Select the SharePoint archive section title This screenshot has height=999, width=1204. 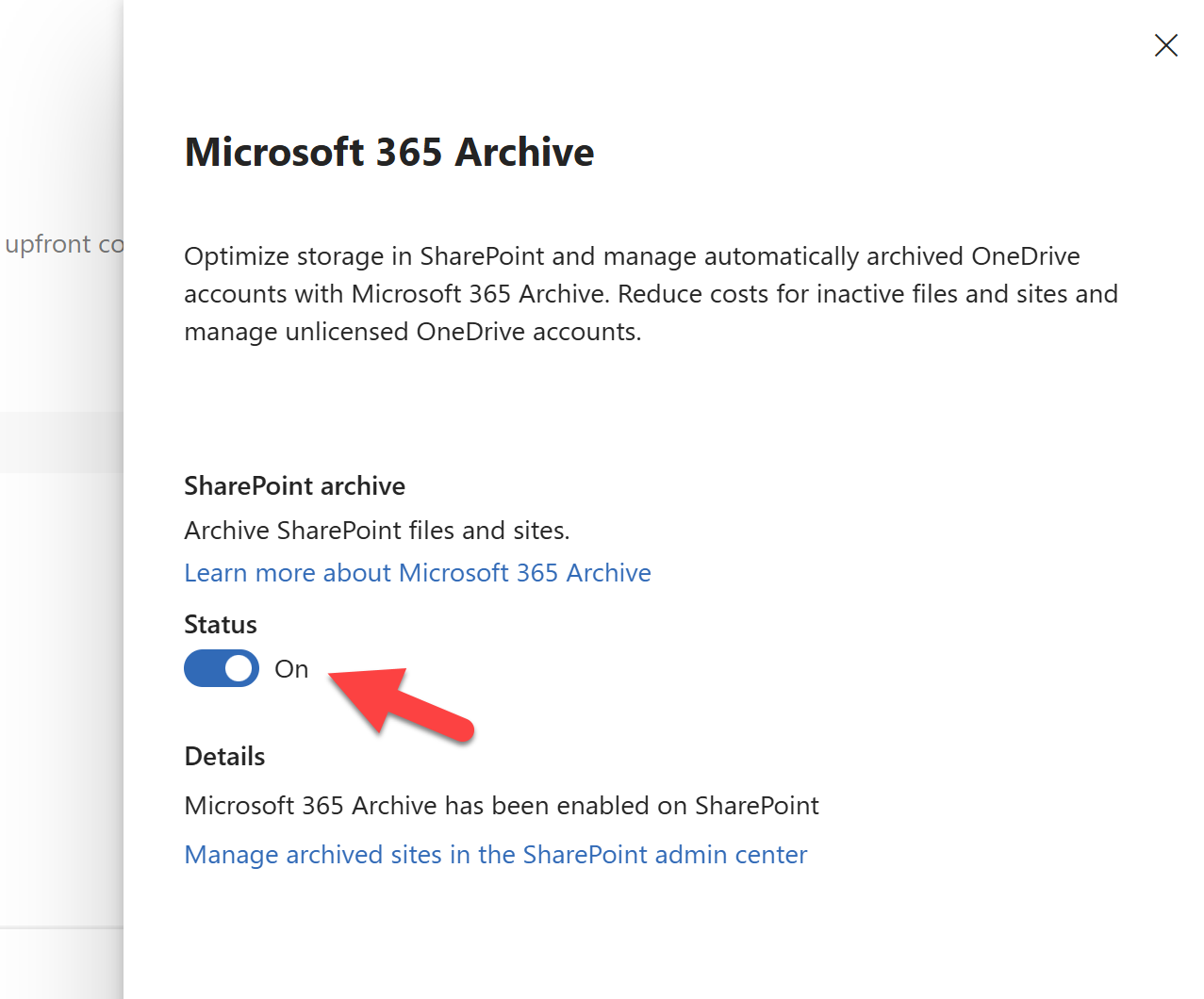pyautogui.click(x=295, y=486)
